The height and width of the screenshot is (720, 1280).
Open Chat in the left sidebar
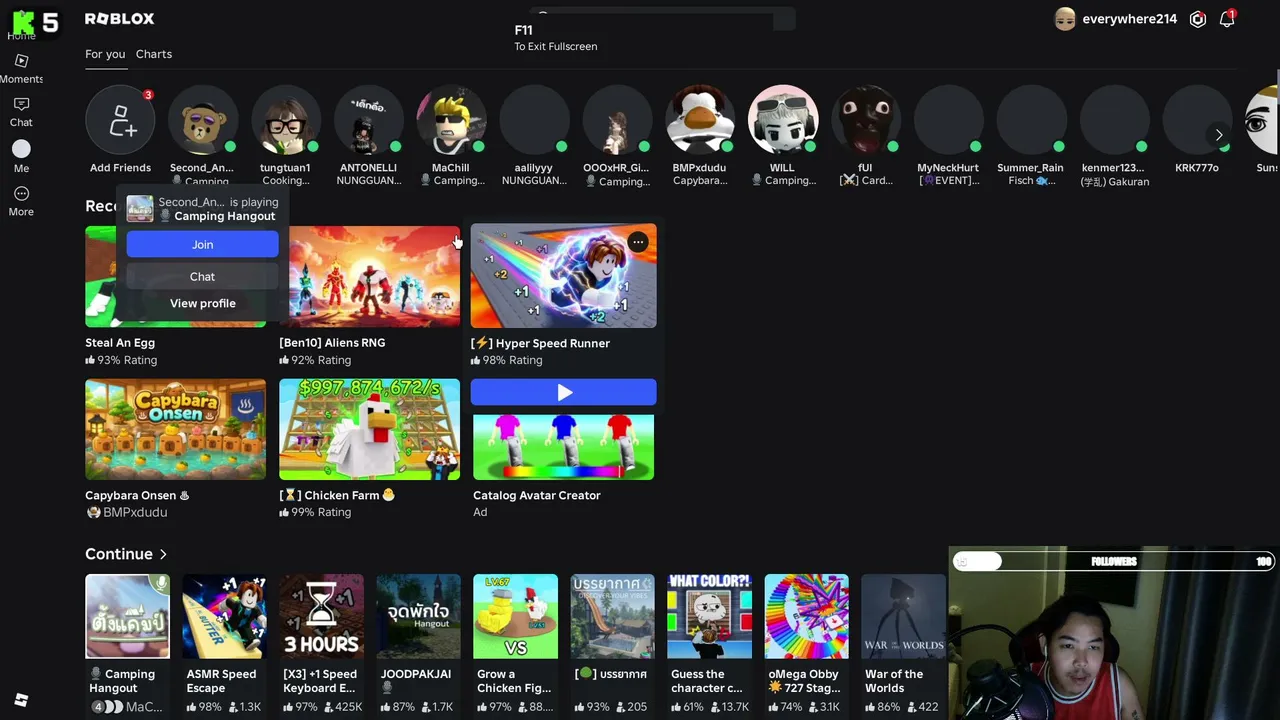click(21, 112)
